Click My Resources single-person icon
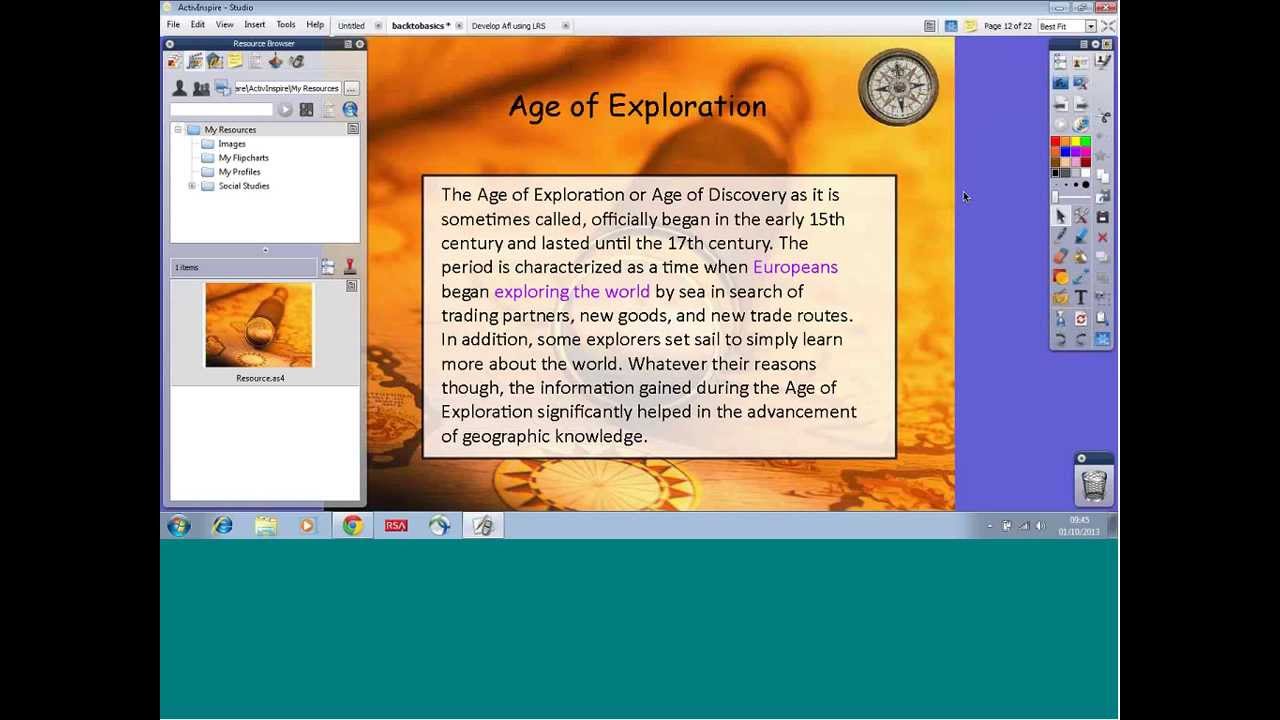This screenshot has height=720, width=1280. click(x=180, y=88)
